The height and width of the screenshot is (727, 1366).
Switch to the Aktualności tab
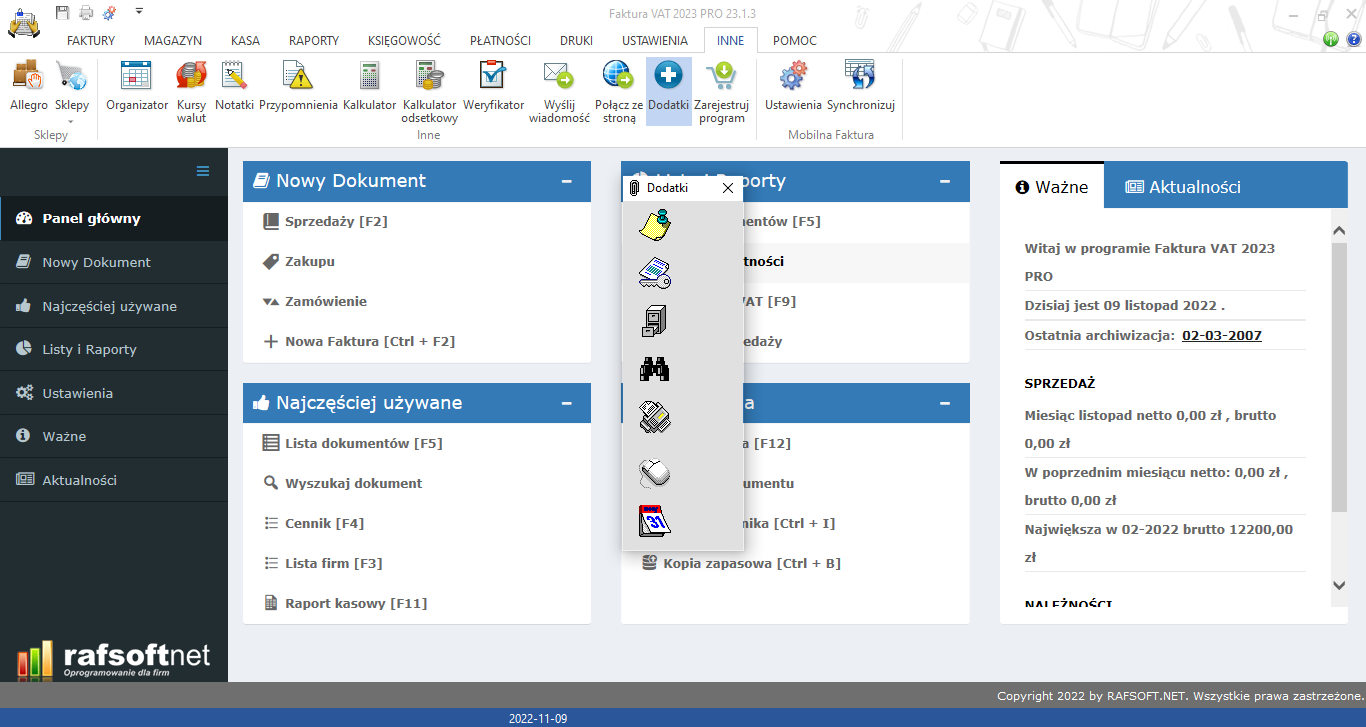point(1183,187)
